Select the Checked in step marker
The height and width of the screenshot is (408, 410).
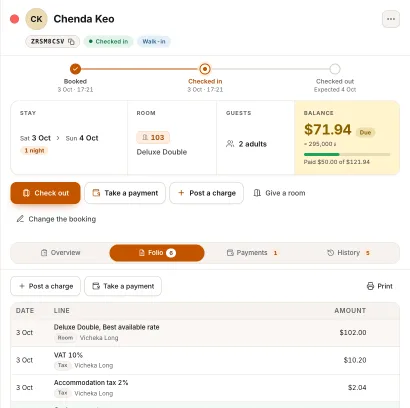tap(205, 69)
